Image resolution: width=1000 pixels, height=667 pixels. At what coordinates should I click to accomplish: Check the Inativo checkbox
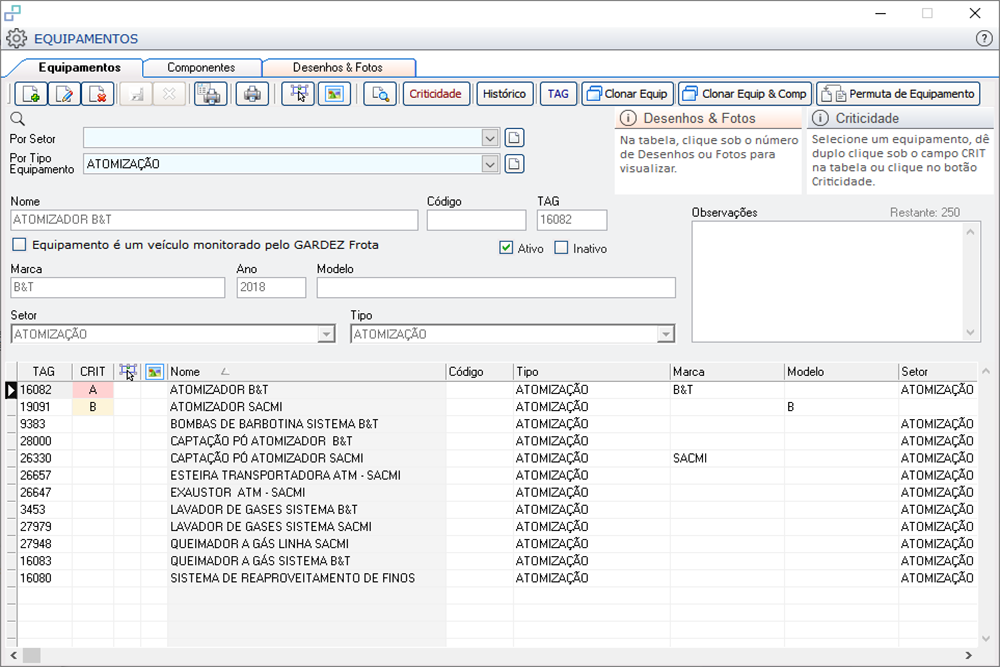click(x=561, y=248)
